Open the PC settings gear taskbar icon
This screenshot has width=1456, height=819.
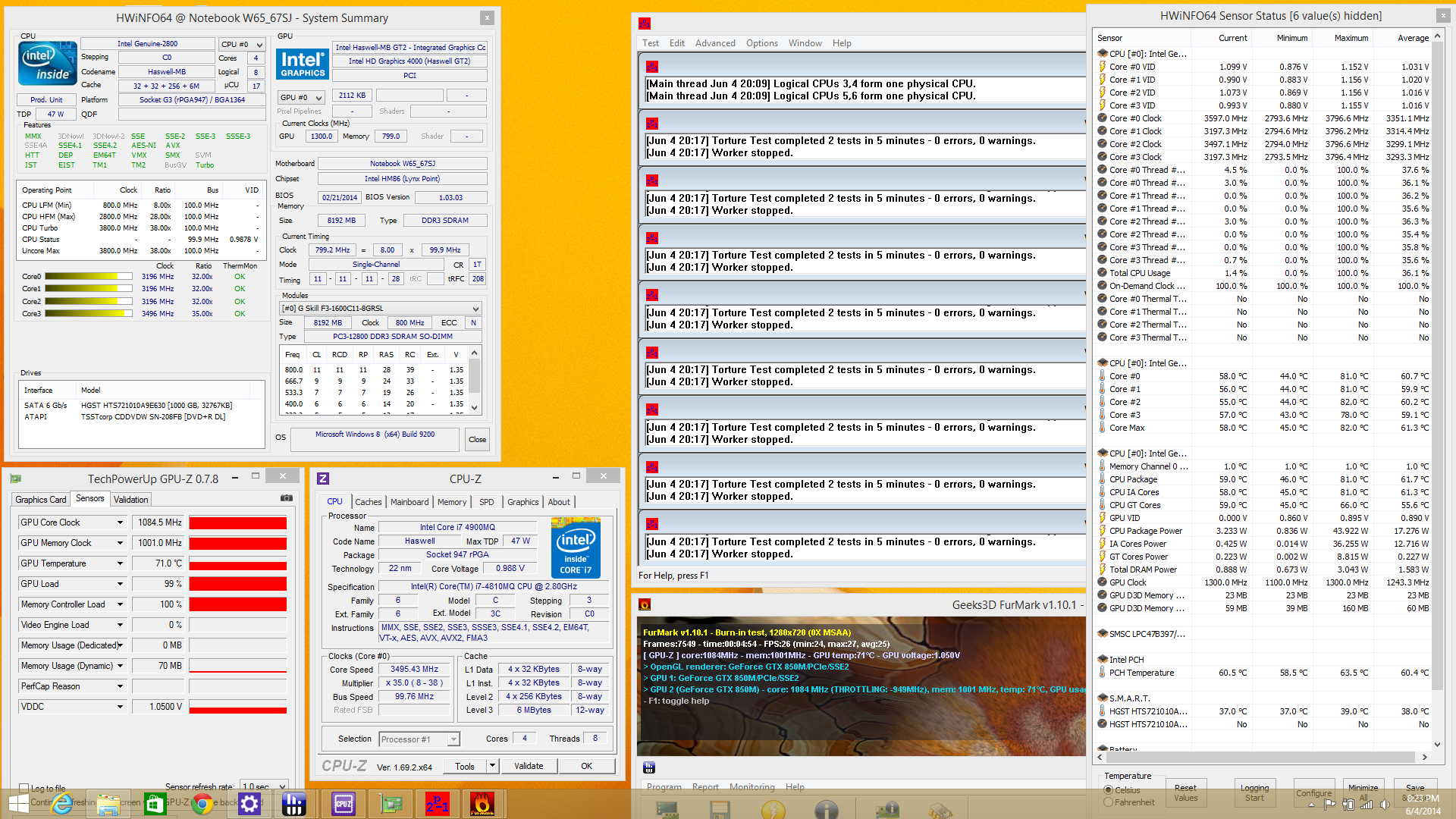249,803
